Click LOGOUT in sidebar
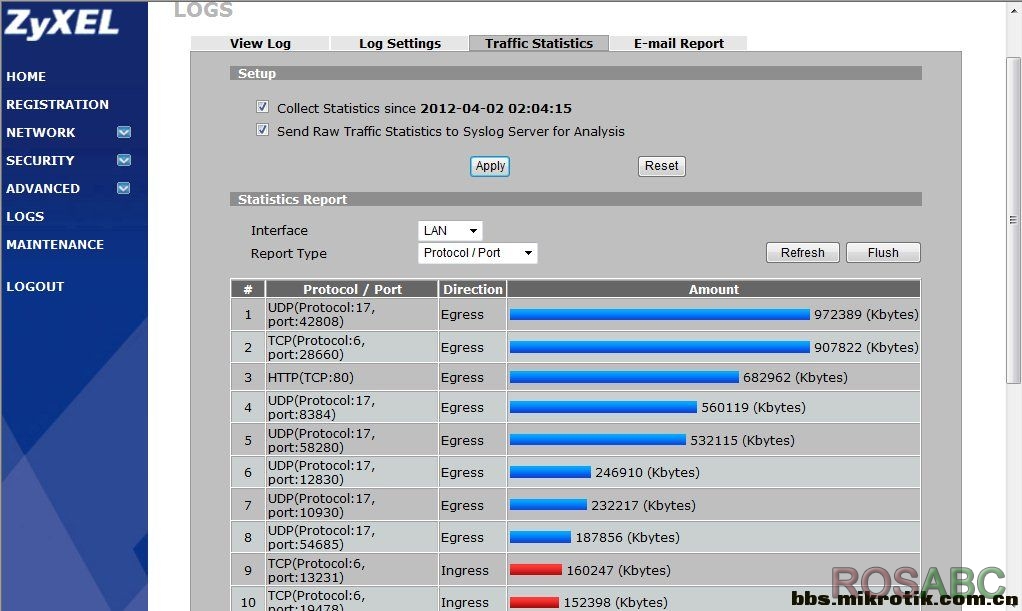Viewport: 1022px width, 611px height. pos(35,286)
